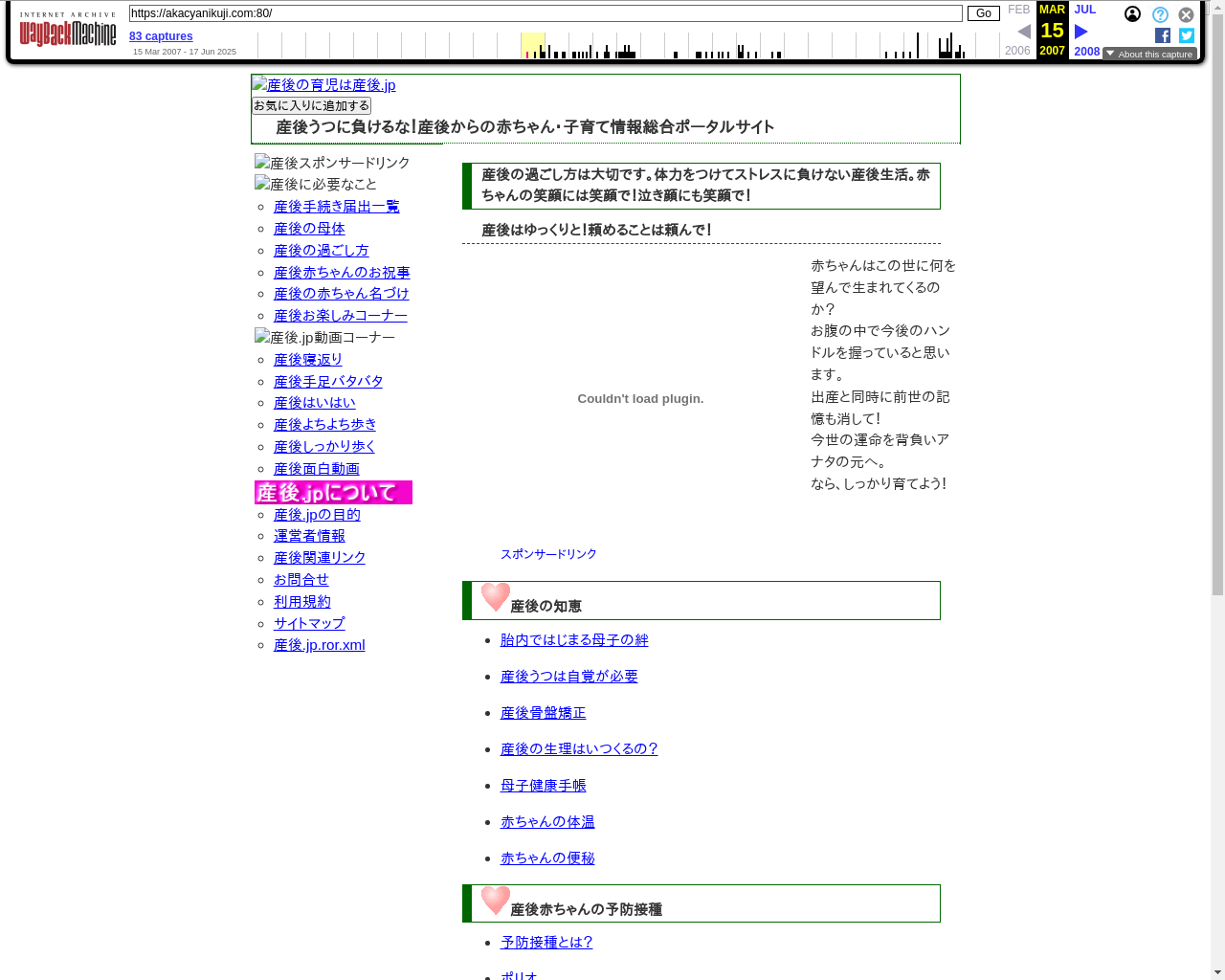1225x980 pixels.
Task: Click the お気に入りに追加する button
Action: tap(311, 106)
